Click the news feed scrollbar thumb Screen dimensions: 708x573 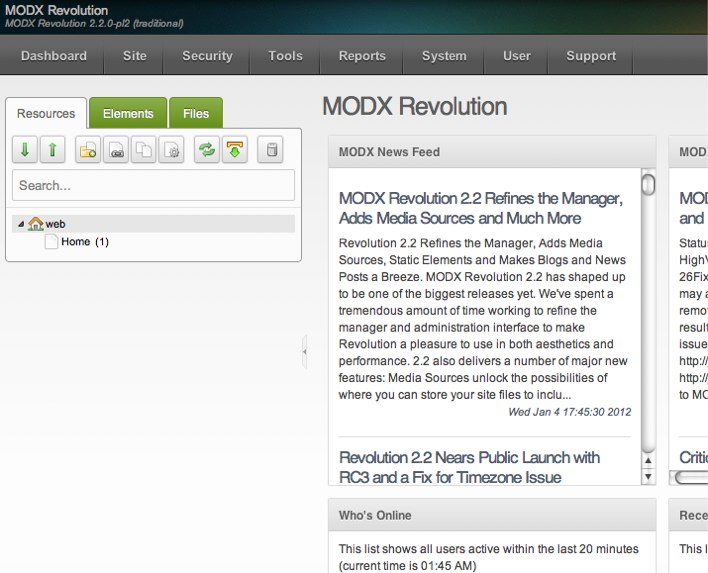[x=648, y=183]
